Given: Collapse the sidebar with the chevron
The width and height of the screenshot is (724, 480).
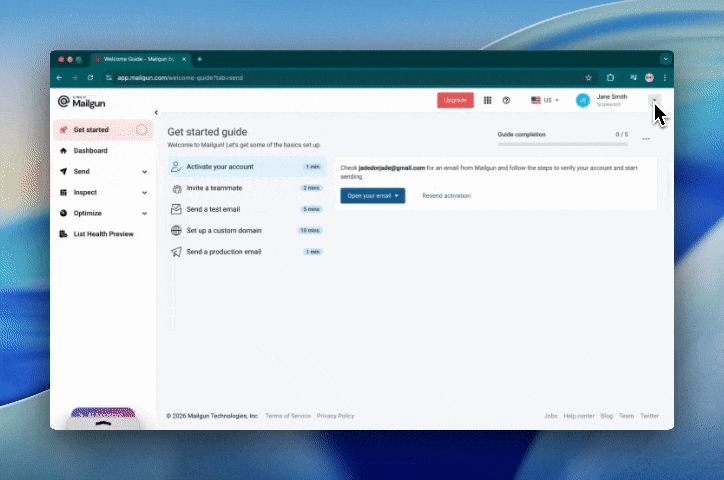Looking at the screenshot, I should tap(156, 112).
